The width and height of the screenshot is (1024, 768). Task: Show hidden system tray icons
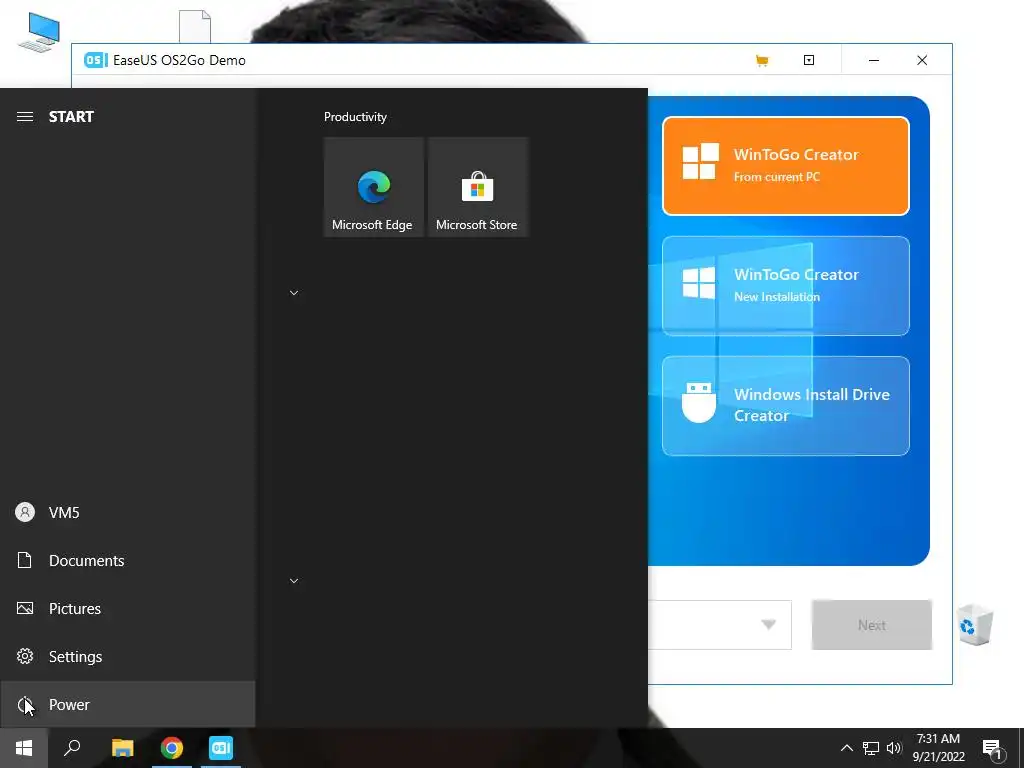pyautogui.click(x=846, y=748)
